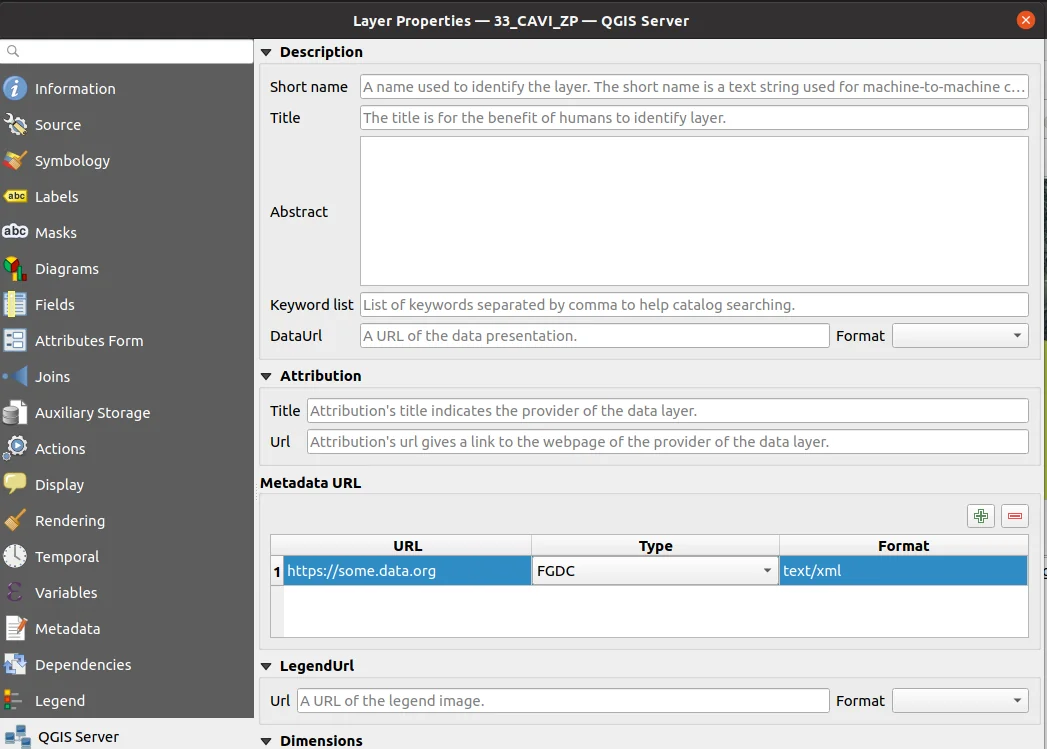Click the Temporal clock icon
Viewport: 1047px width, 749px height.
(15, 557)
